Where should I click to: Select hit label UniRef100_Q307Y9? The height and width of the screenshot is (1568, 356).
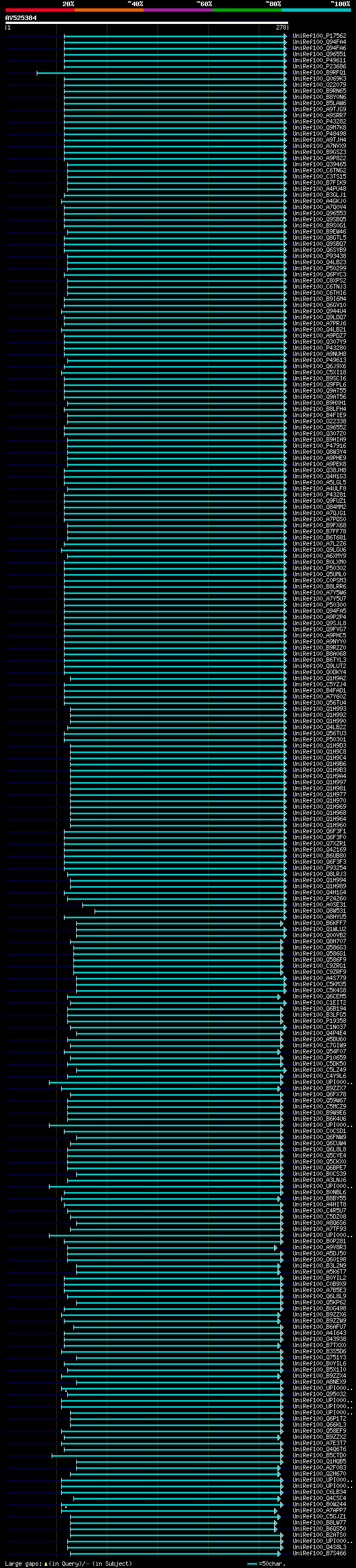tap(319, 342)
